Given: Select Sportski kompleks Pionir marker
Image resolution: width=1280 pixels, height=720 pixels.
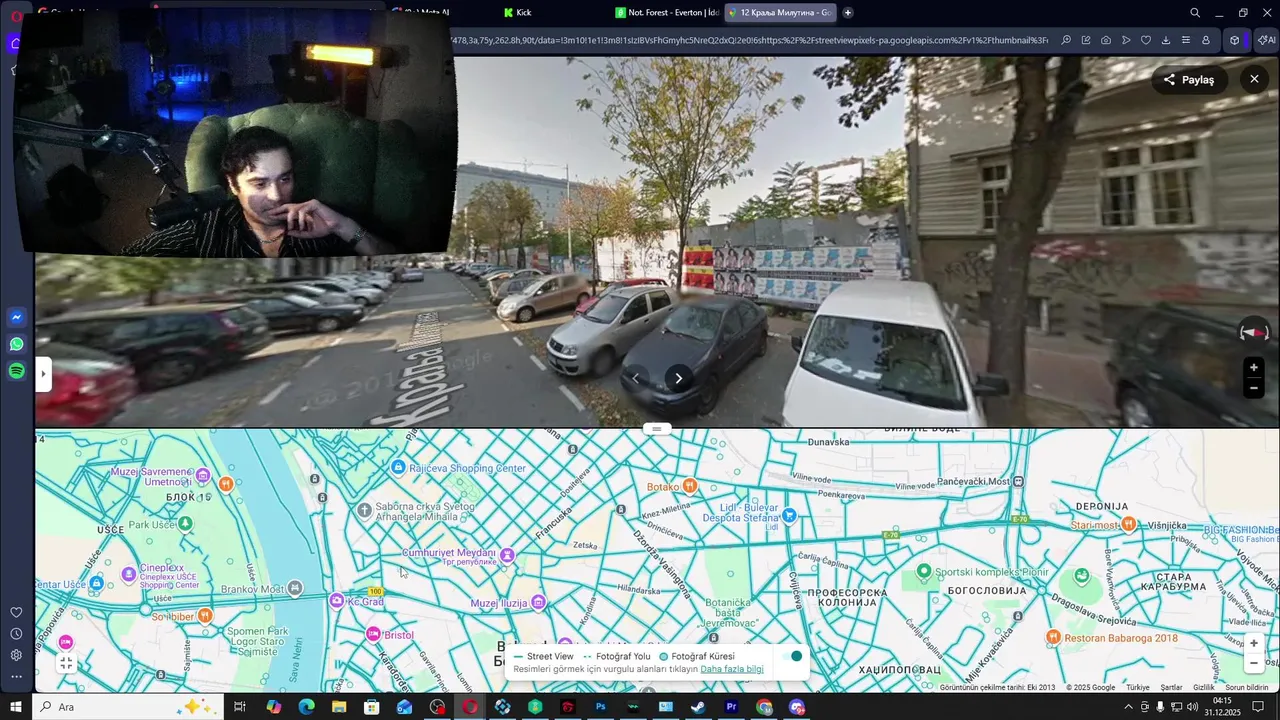Looking at the screenshot, I should click(x=924, y=571).
